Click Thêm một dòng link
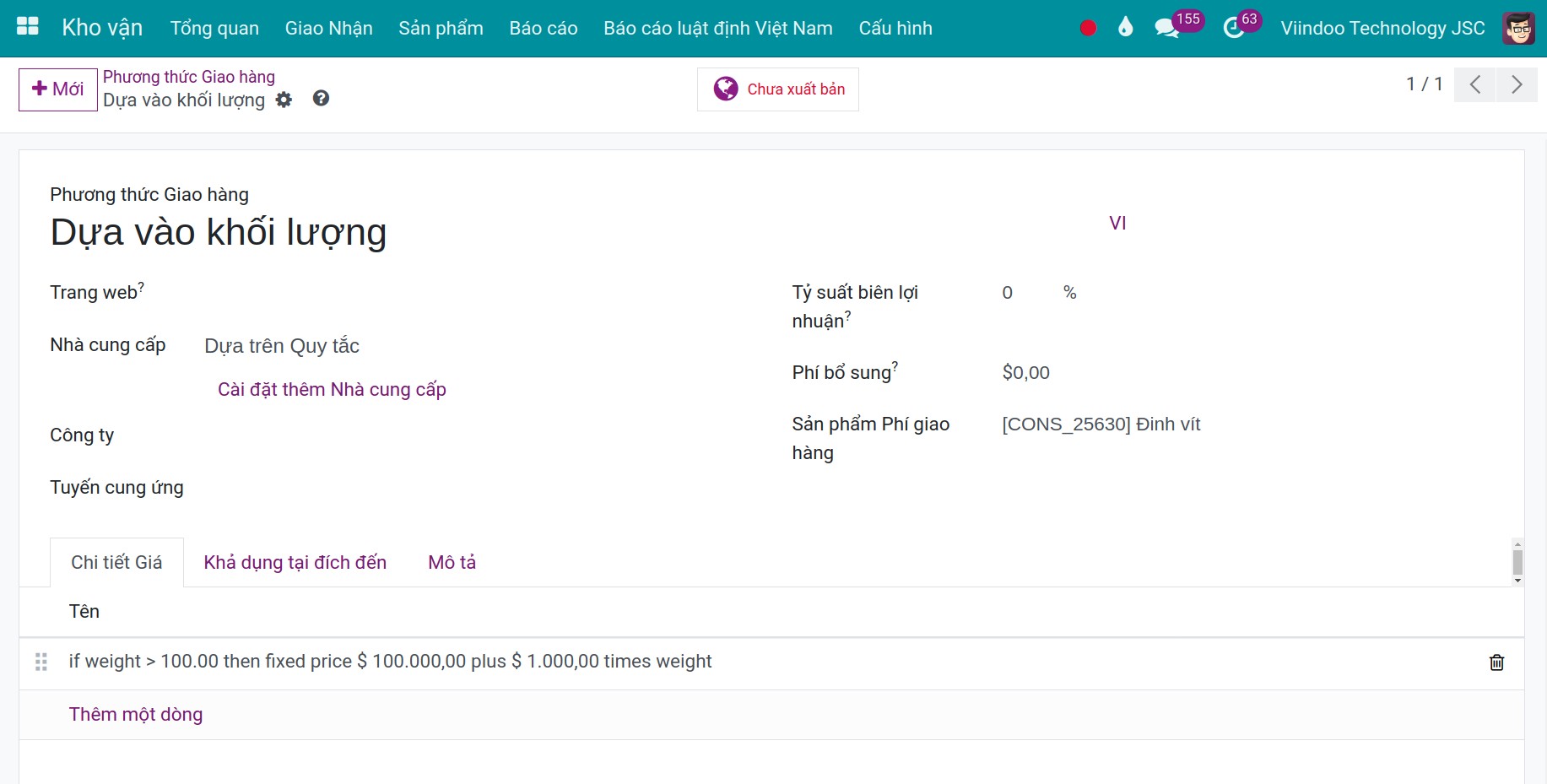 pos(136,715)
